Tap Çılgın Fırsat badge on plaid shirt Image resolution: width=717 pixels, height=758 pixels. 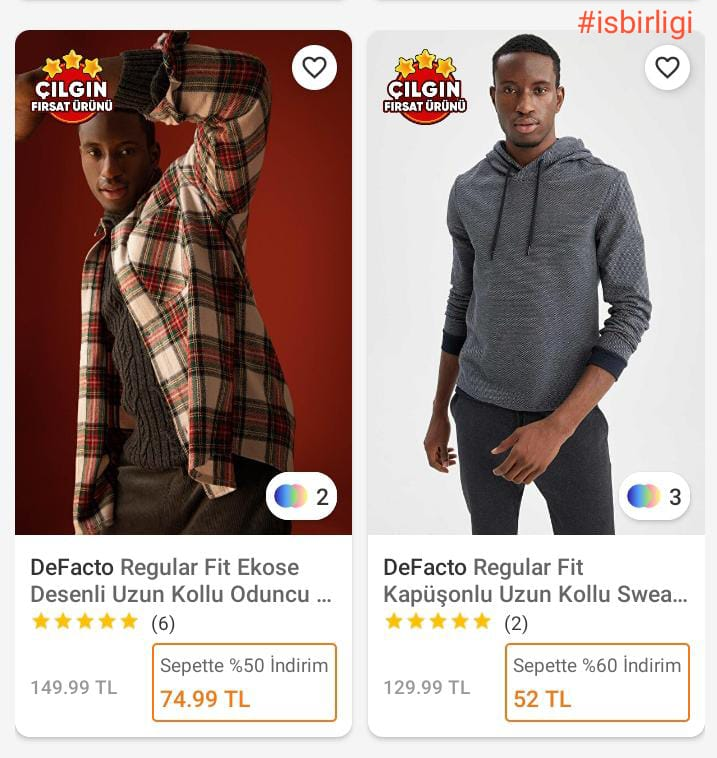(x=72, y=87)
